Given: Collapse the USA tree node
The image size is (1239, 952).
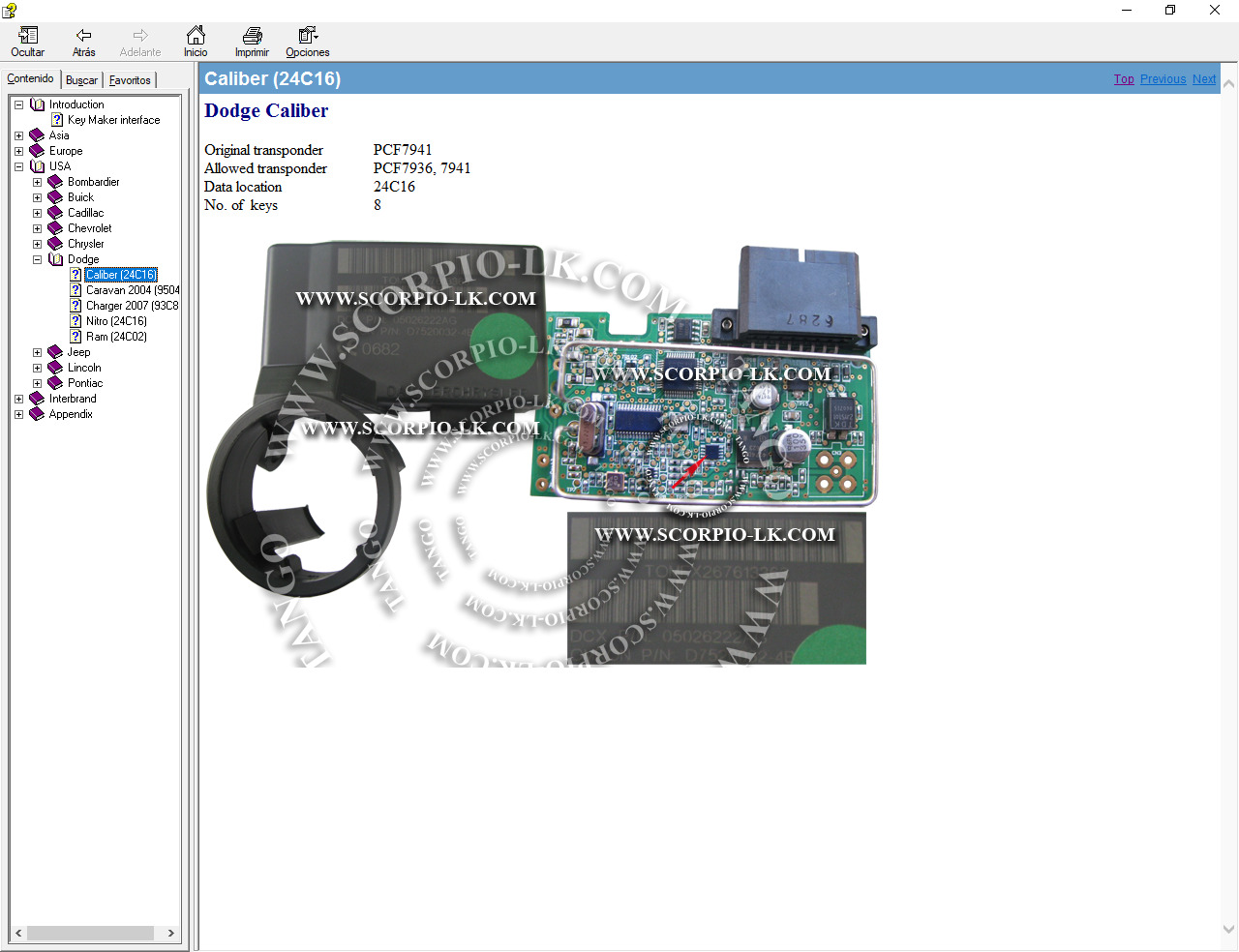Looking at the screenshot, I should 18,166.
